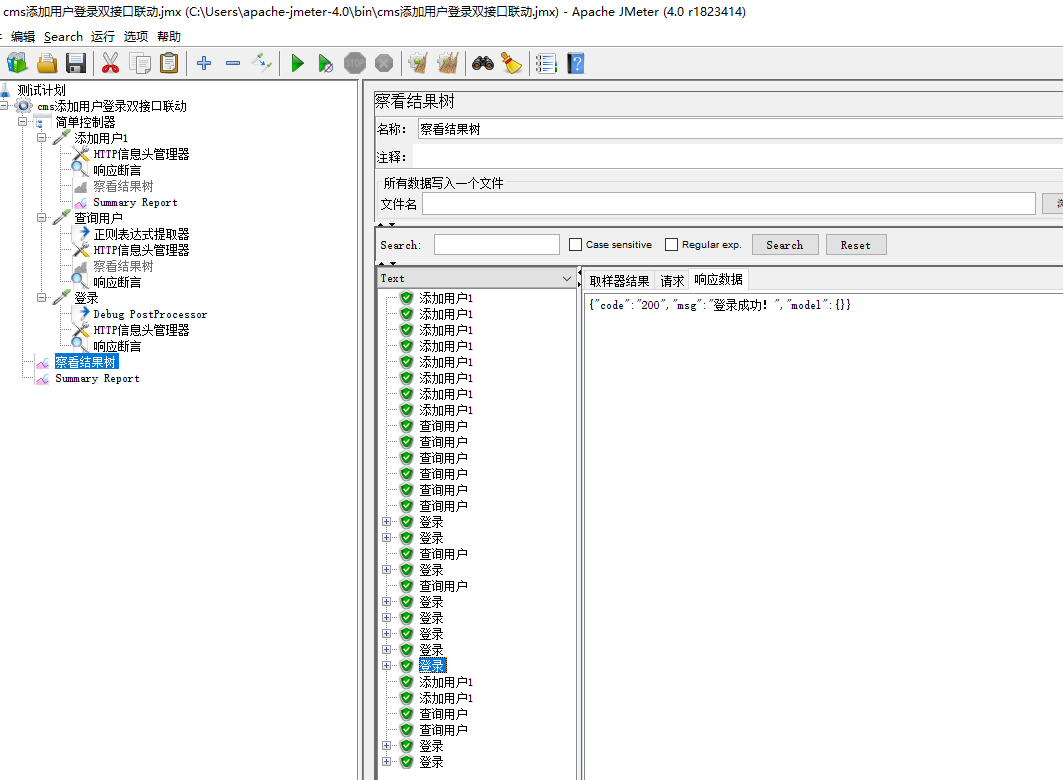Collapse 登录 sampler node in plan tree
1063x780 pixels.
tap(42, 297)
